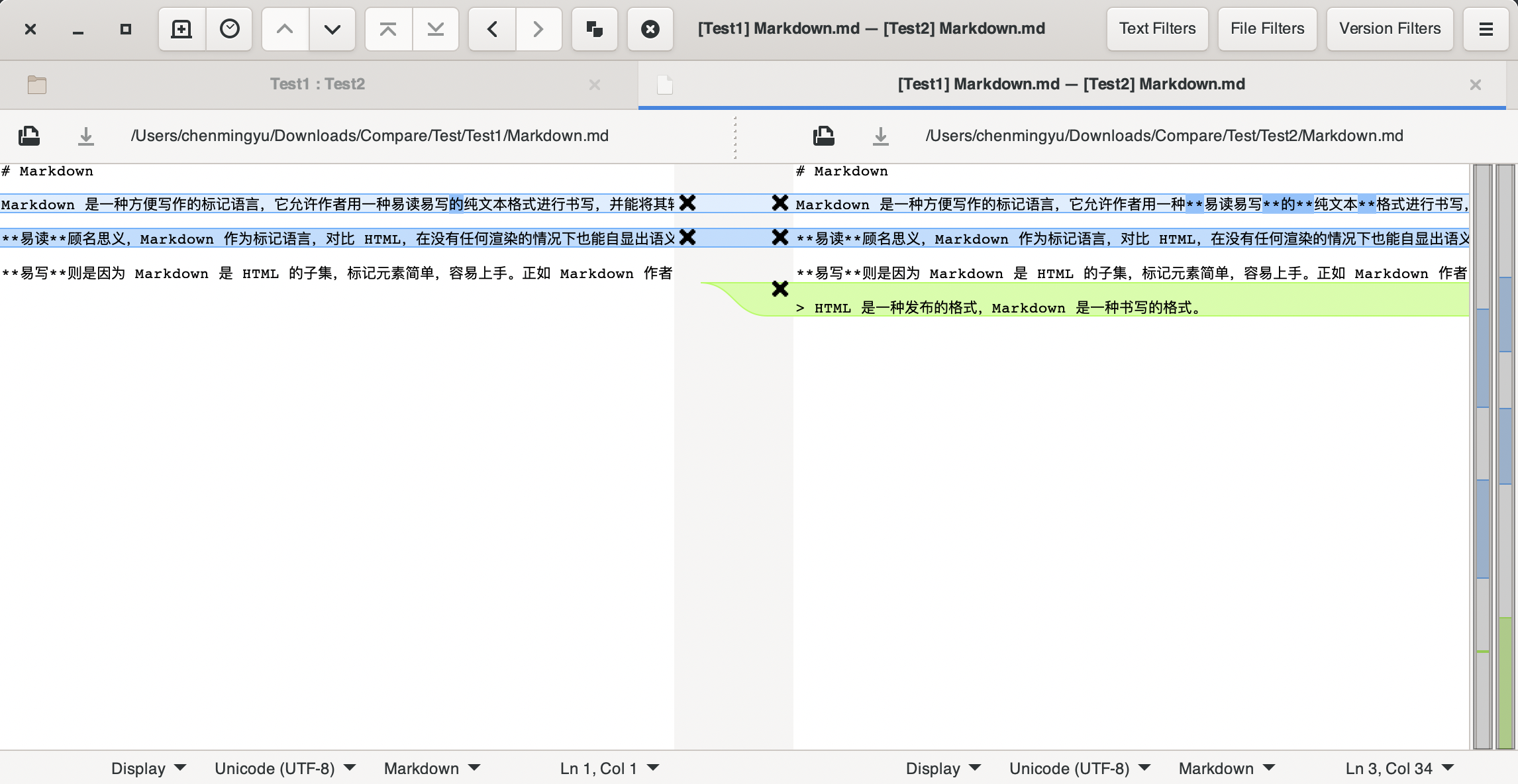Click the left pane save-as arrow icon
The height and width of the screenshot is (784, 1518).
click(86, 136)
